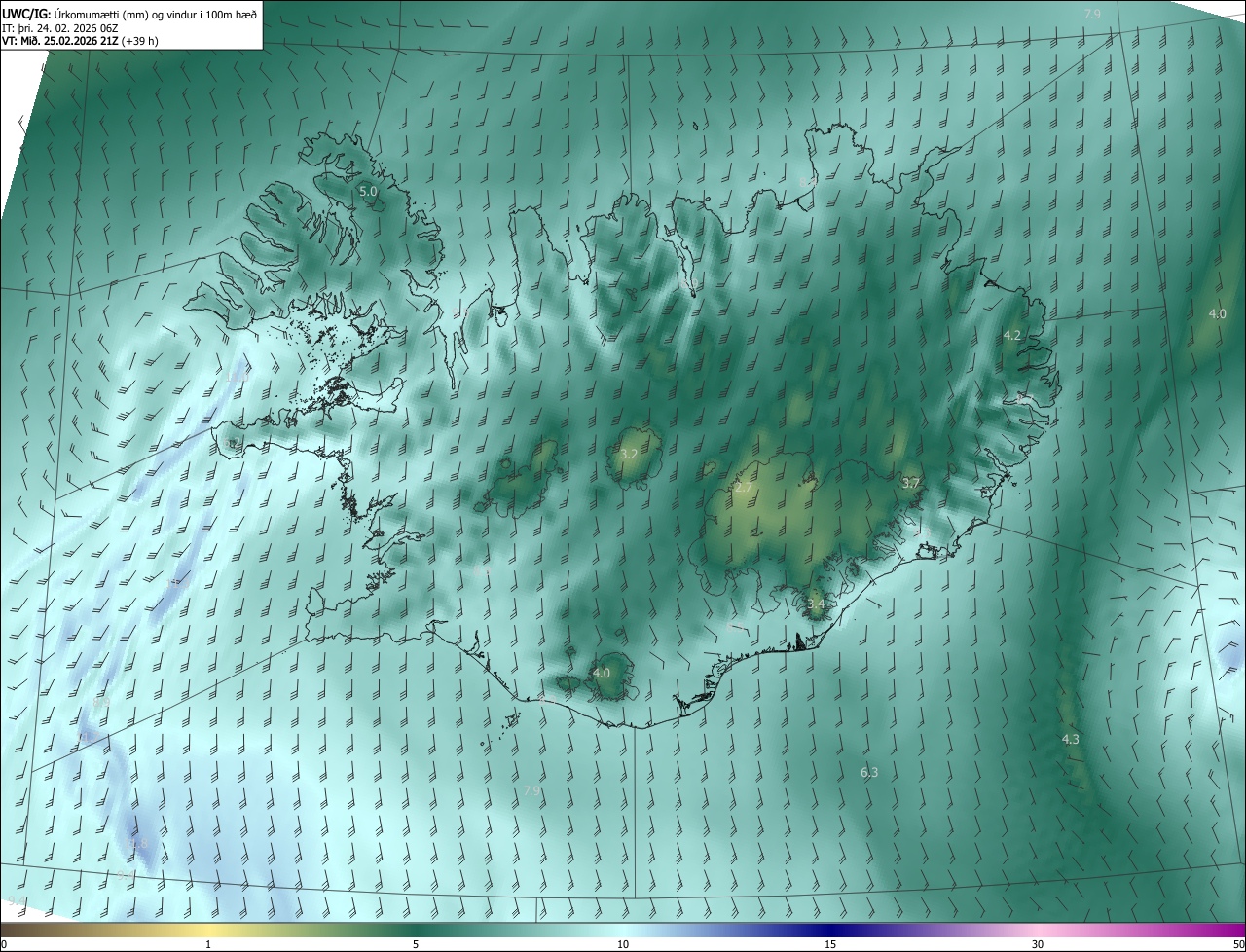Click the 30 tick on the color scale

pos(1038,944)
